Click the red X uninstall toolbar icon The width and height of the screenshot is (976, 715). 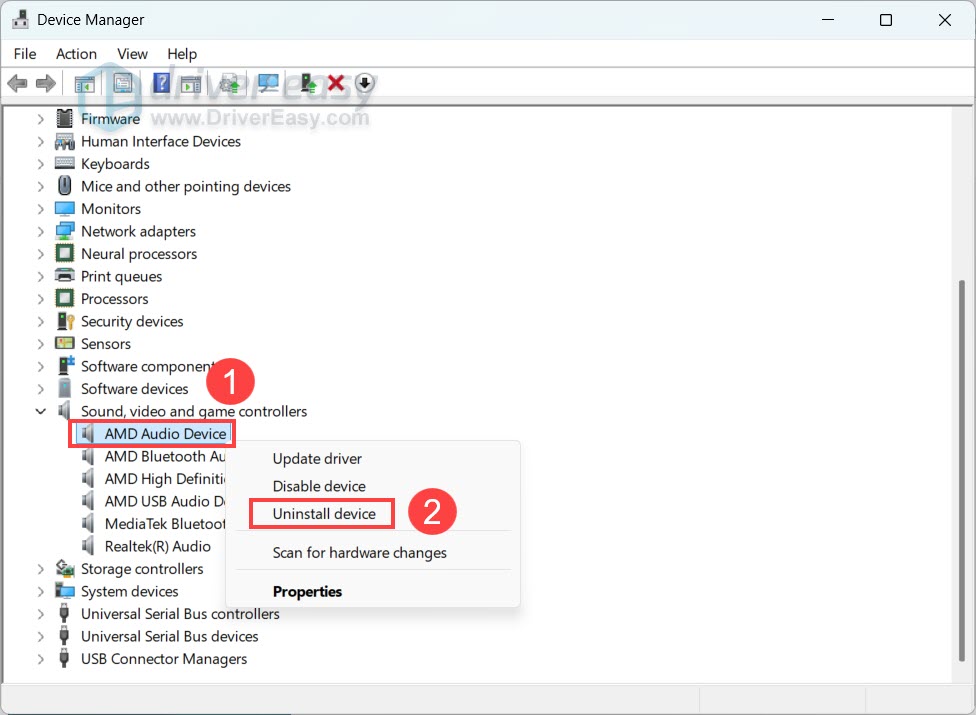(336, 83)
